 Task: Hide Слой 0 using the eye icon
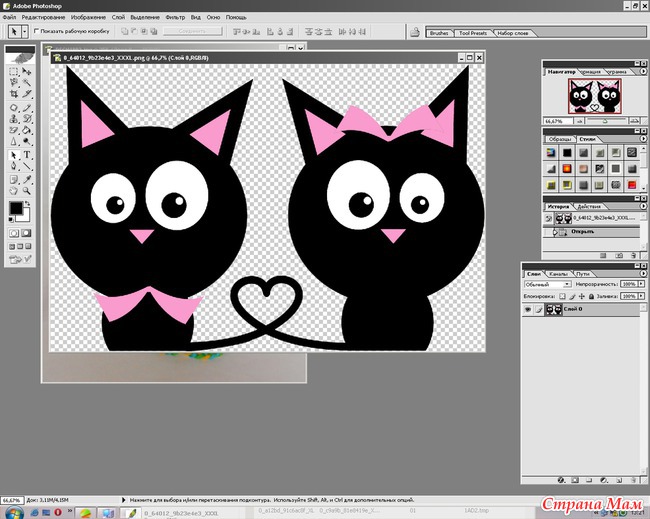click(529, 311)
